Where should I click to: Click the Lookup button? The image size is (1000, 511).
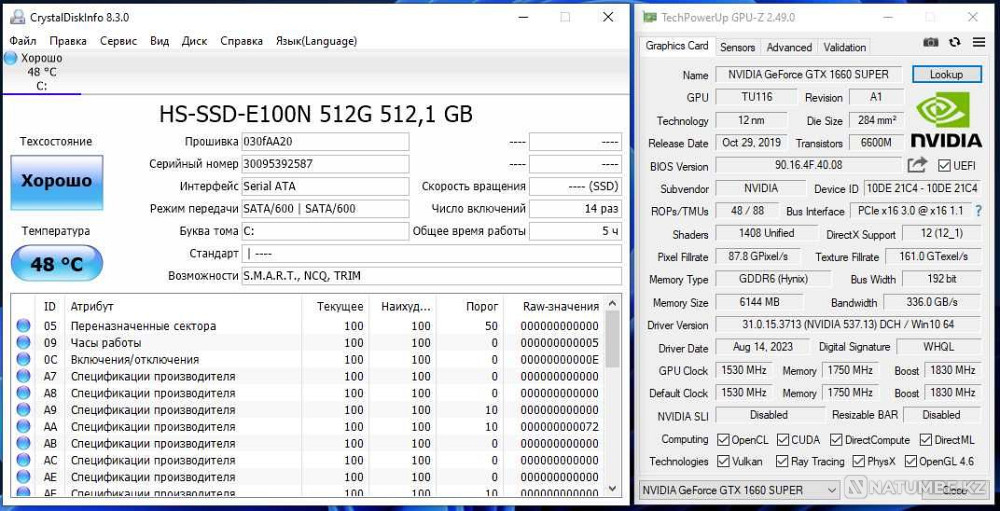(946, 74)
